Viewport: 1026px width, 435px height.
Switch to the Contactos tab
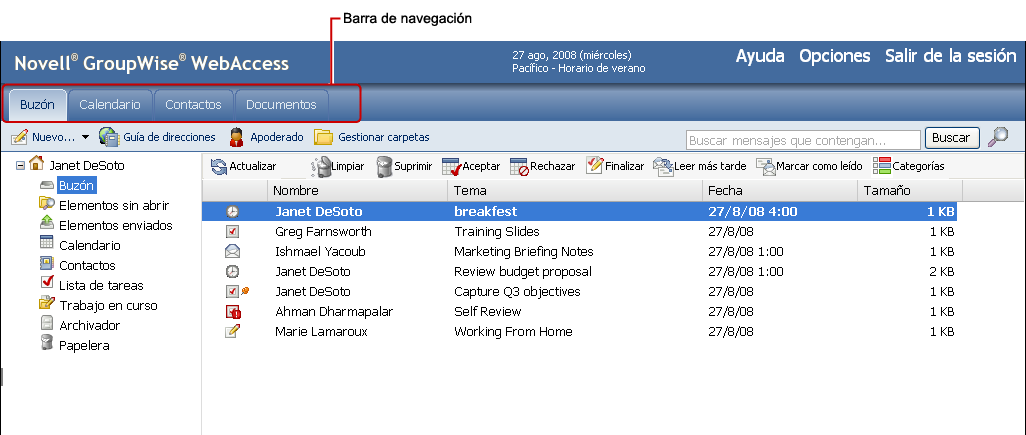click(x=193, y=105)
